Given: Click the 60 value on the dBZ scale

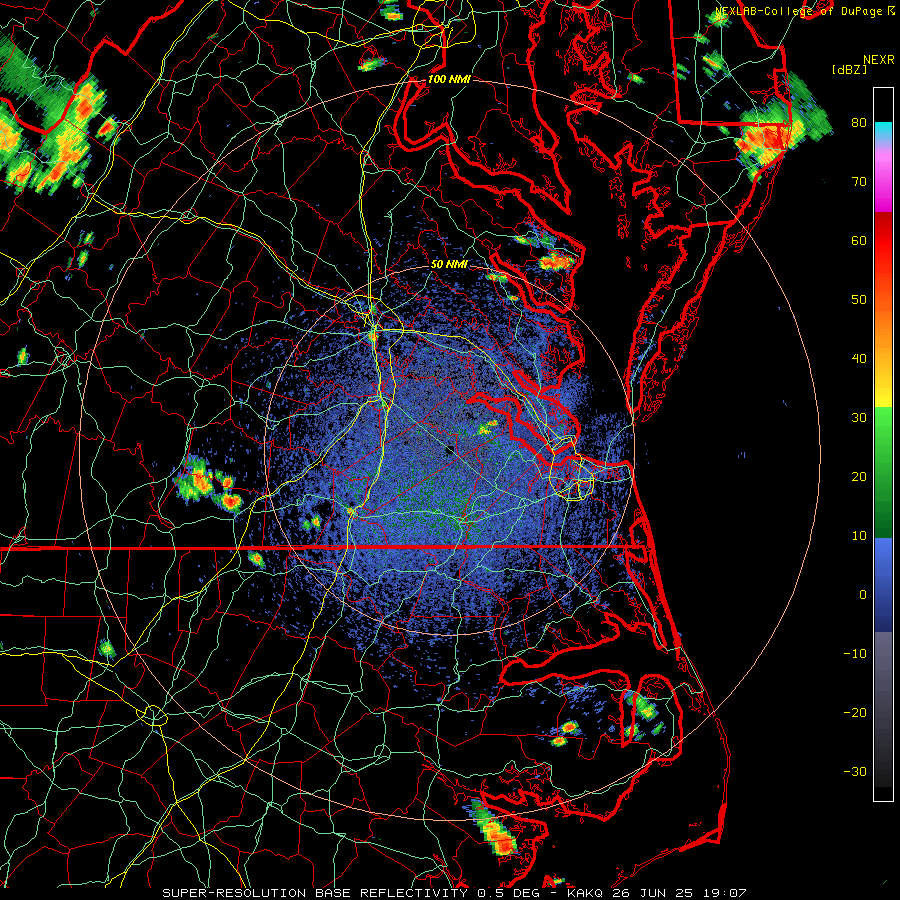Looking at the screenshot, I should click(859, 240).
